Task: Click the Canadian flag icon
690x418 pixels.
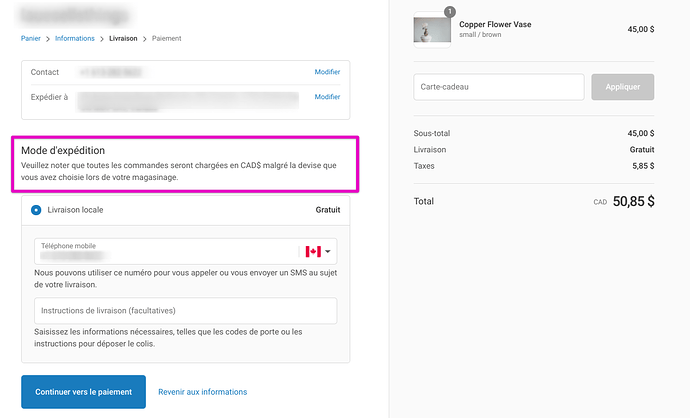Action: [313, 251]
